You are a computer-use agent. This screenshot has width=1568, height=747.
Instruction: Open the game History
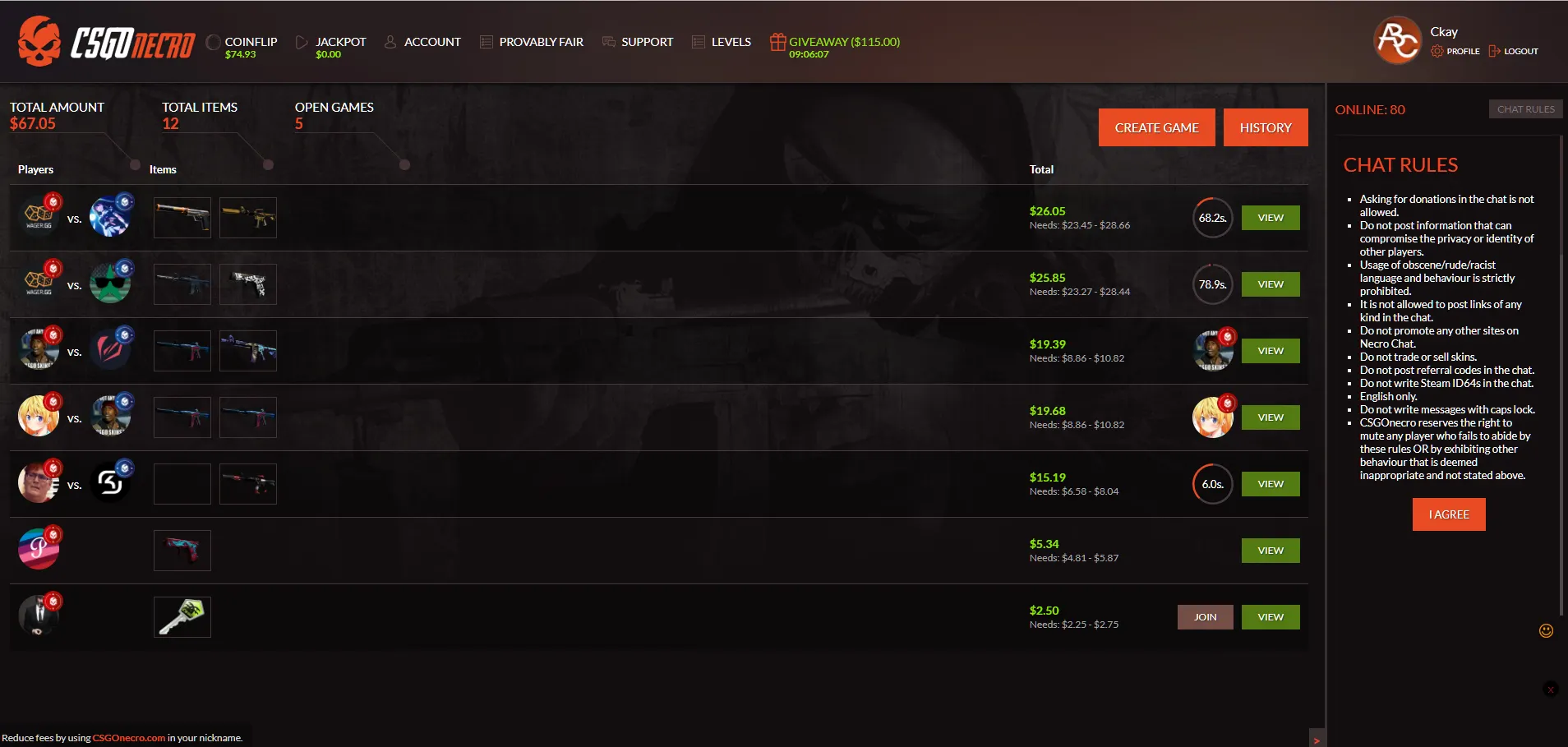point(1266,127)
